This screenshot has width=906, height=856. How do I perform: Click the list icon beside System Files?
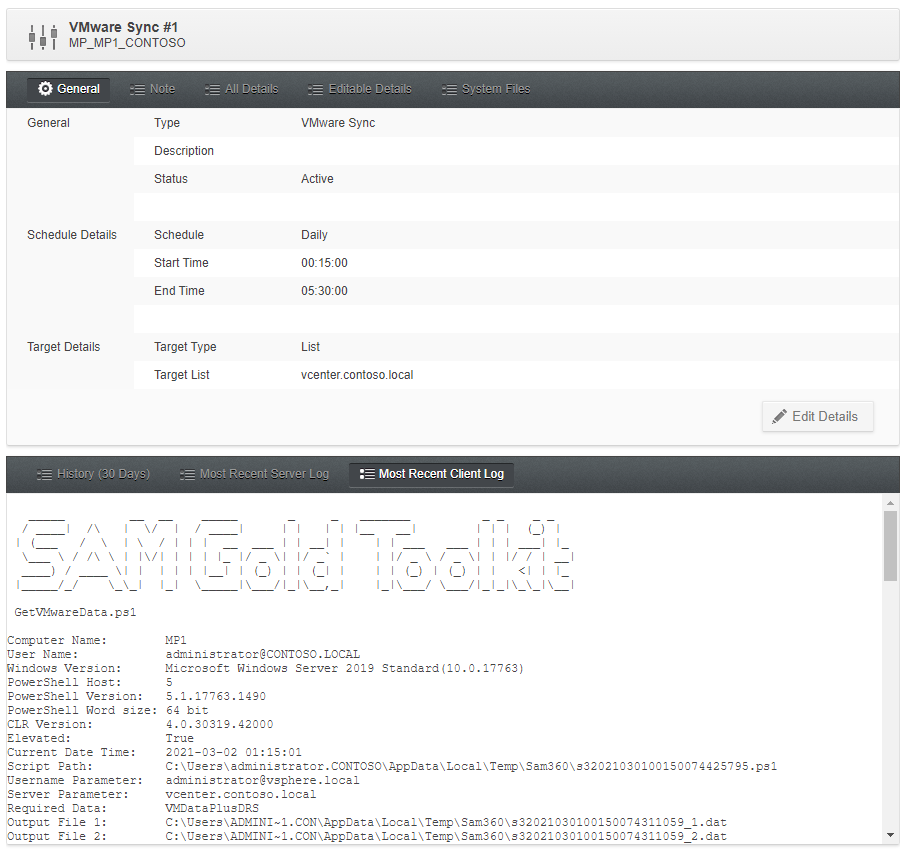click(x=449, y=90)
